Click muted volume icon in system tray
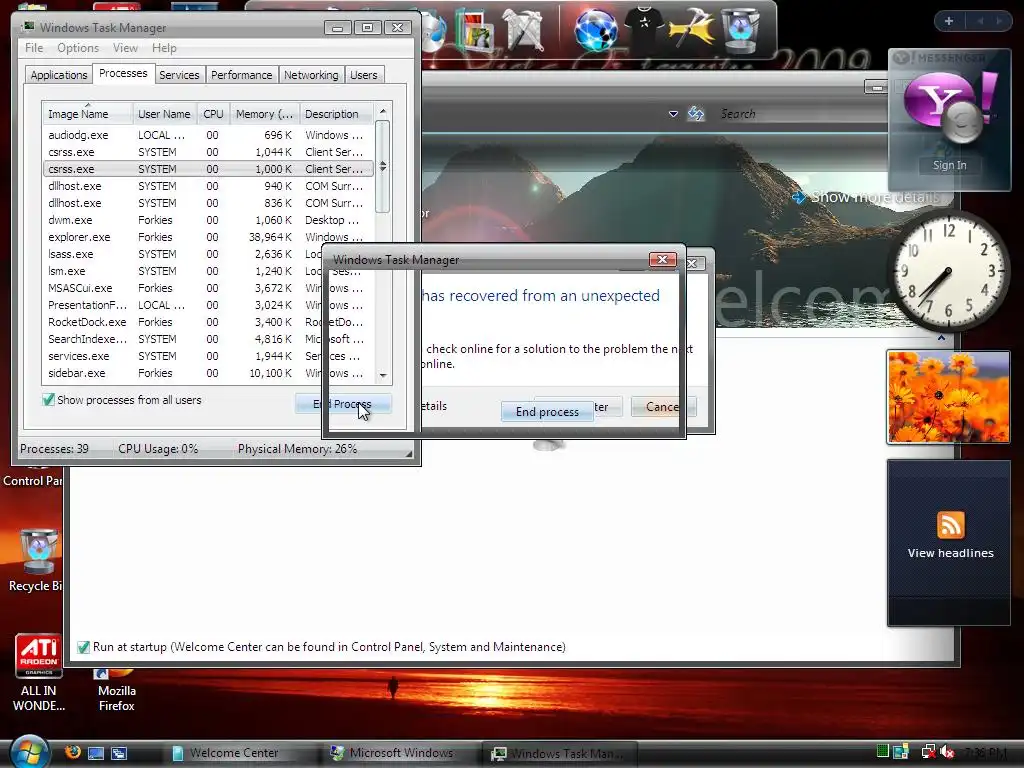Viewport: 1024px width, 768px height. point(948,752)
